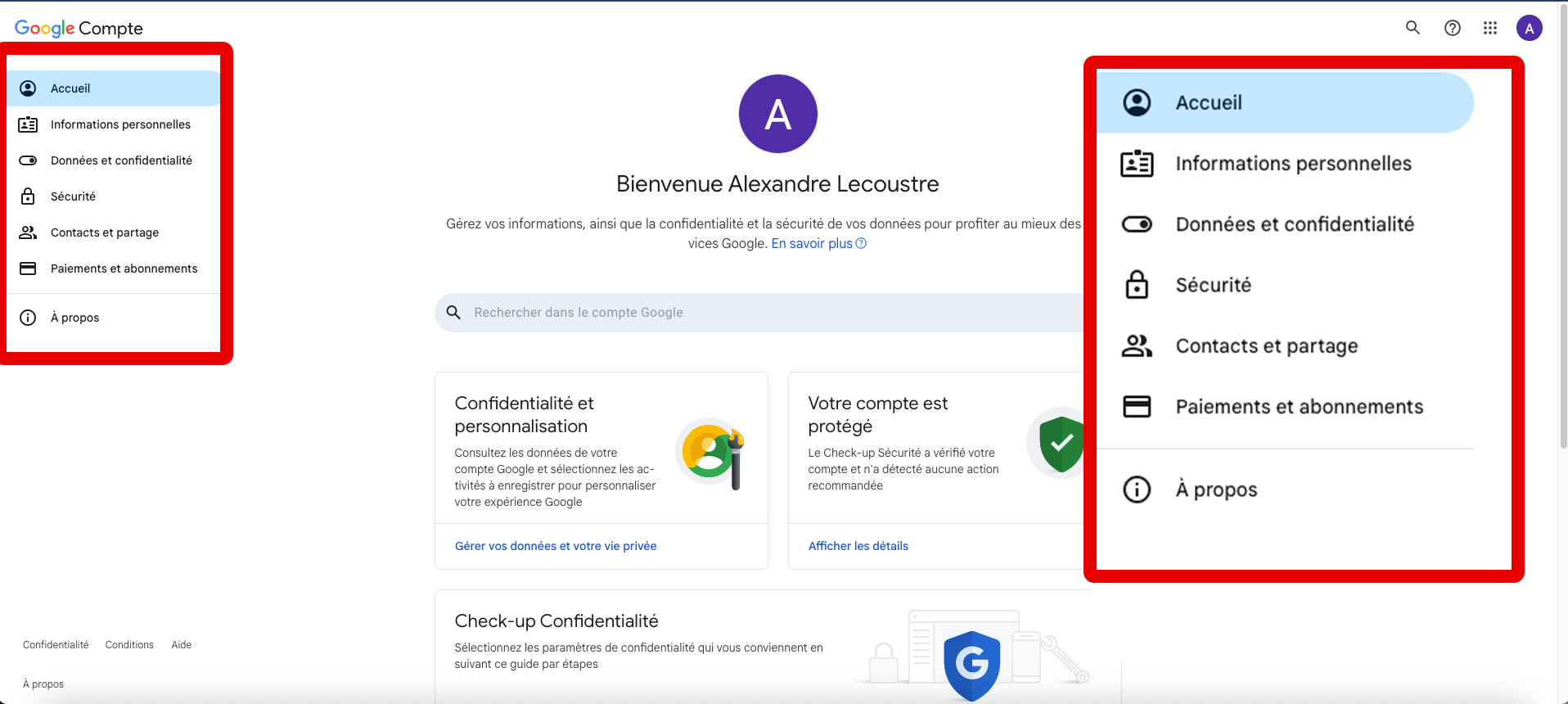Click the page's vertical scrollbar on the right edge

[1563, 246]
